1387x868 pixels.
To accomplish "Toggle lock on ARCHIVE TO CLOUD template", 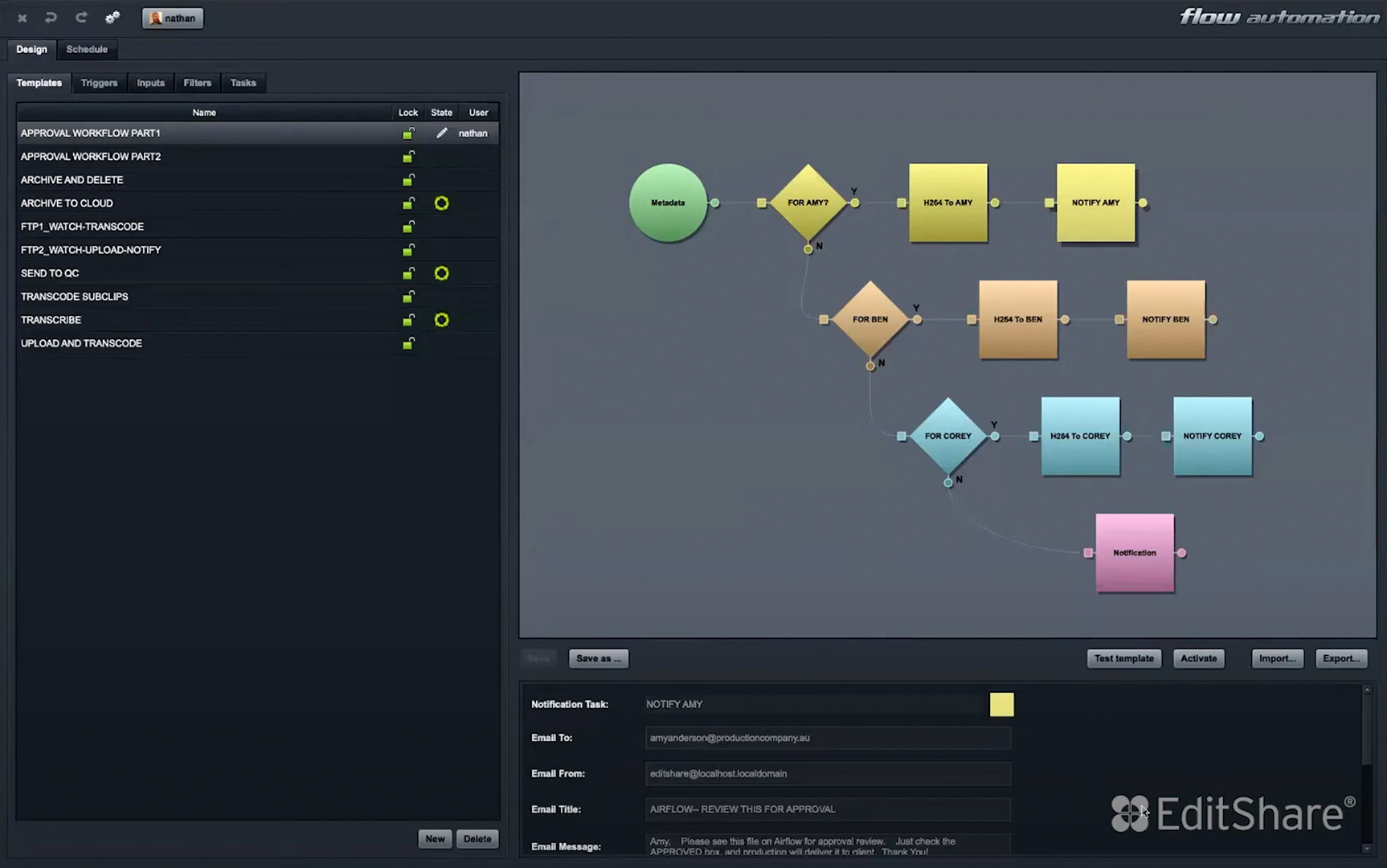I will 408,203.
